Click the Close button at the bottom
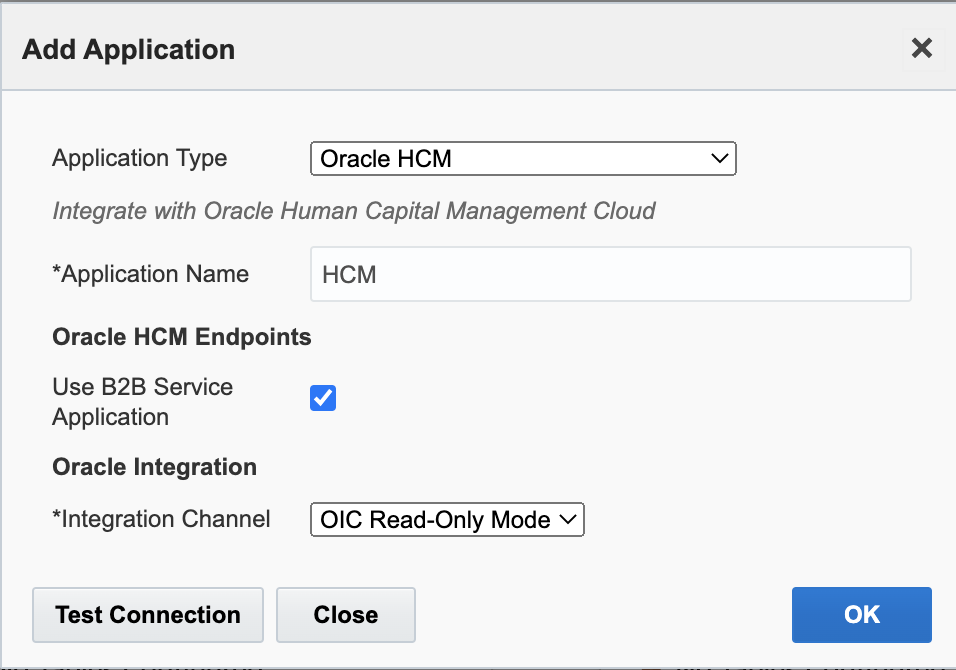956x670 pixels. (345, 615)
